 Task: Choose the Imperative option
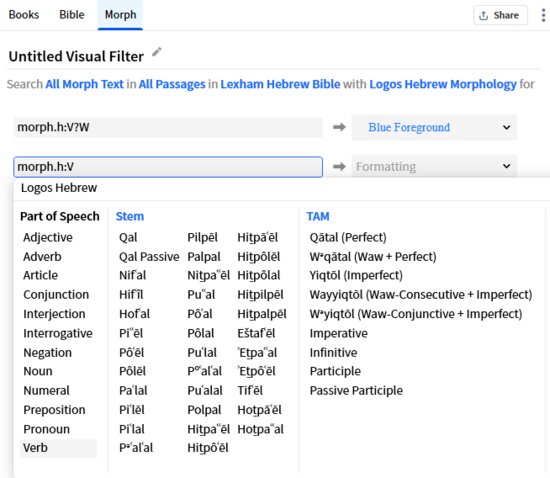click(x=339, y=333)
